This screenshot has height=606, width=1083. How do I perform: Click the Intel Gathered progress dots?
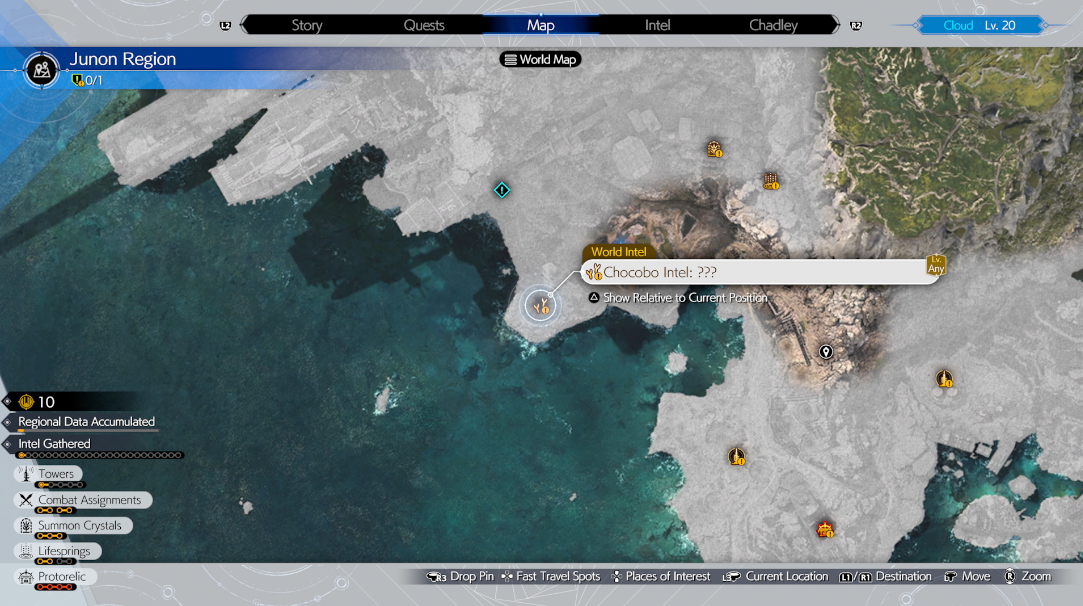(100, 455)
